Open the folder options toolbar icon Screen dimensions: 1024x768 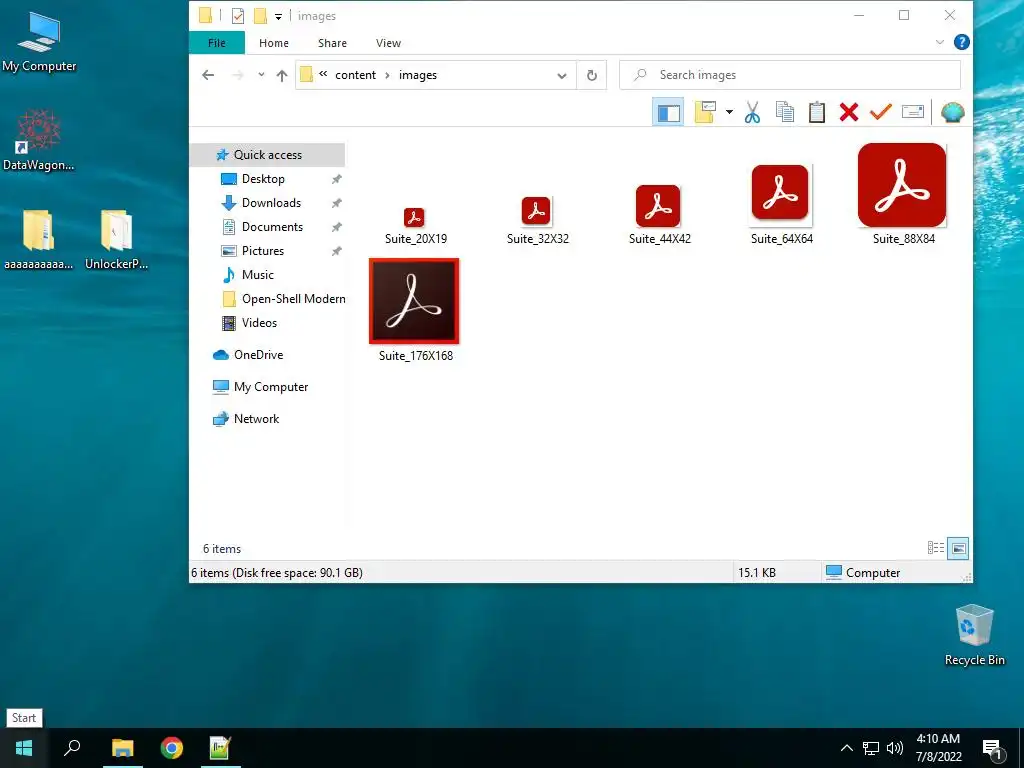point(705,112)
